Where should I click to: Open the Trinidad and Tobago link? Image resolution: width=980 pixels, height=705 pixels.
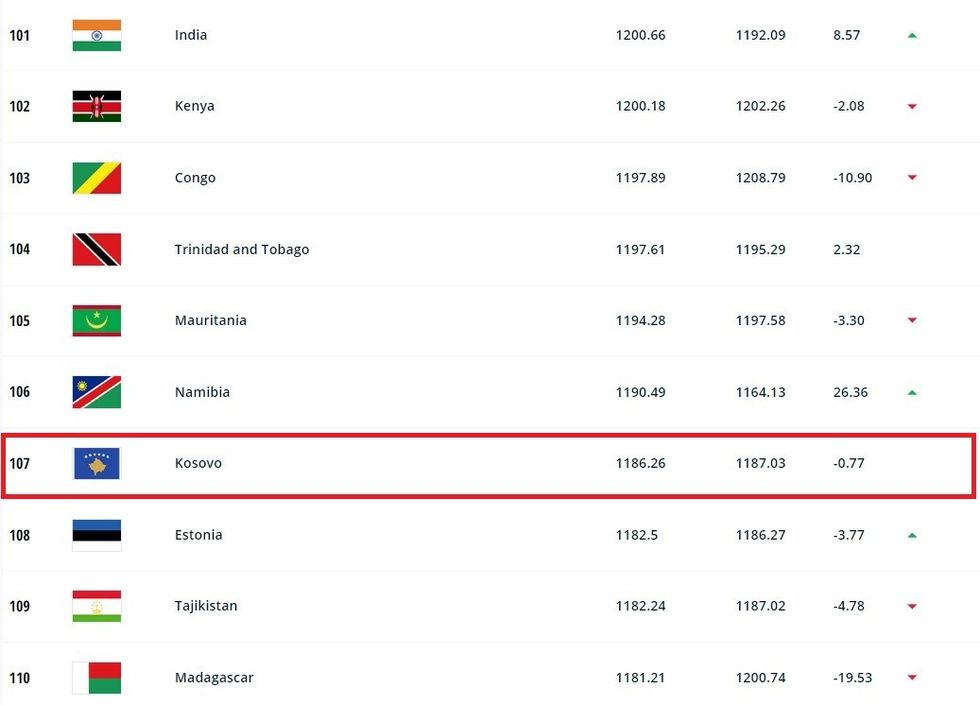pyautogui.click(x=242, y=249)
